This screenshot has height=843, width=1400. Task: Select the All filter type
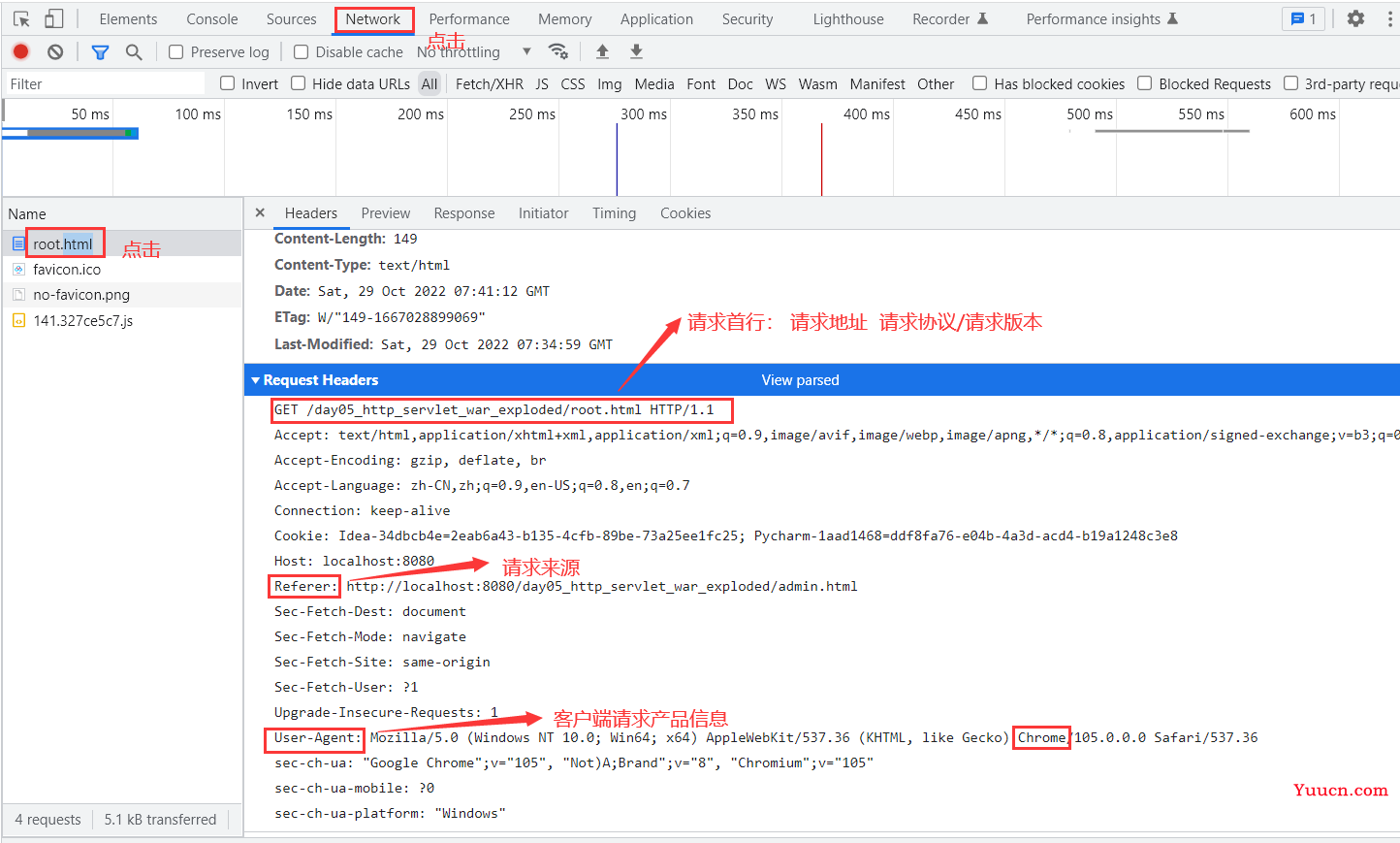[430, 83]
